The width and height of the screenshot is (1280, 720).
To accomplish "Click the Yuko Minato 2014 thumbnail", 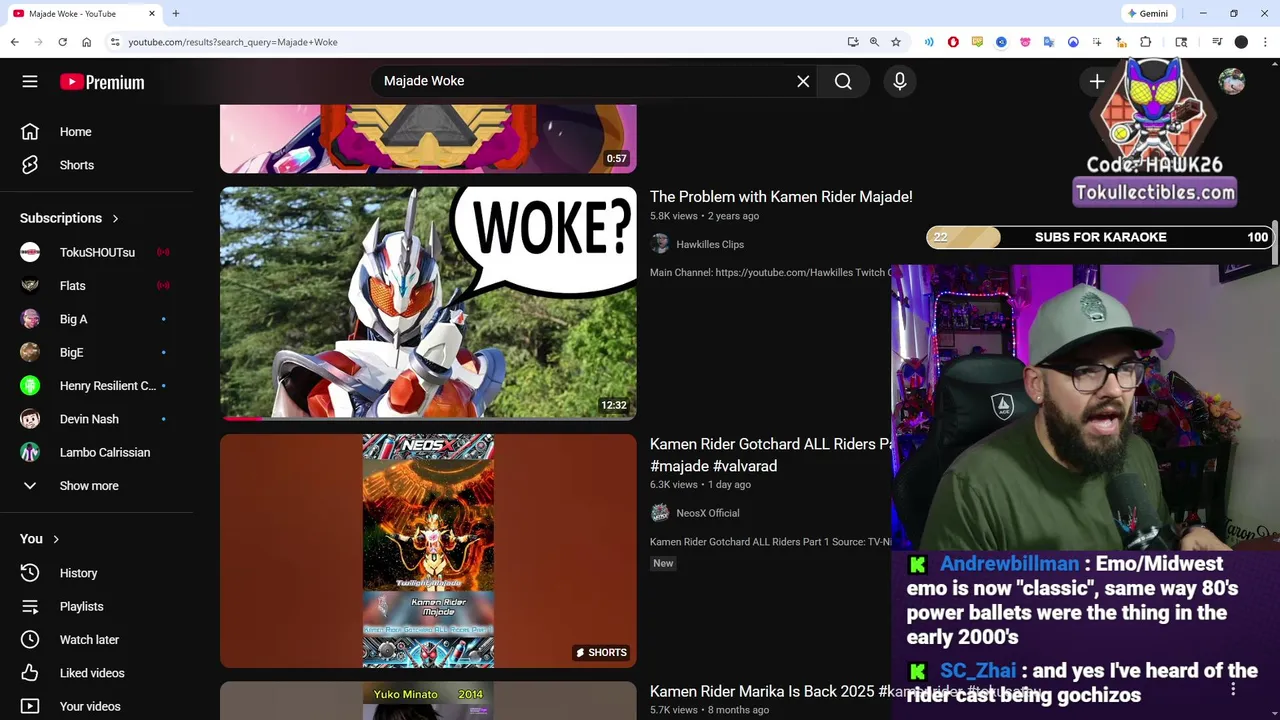I will pos(428,701).
